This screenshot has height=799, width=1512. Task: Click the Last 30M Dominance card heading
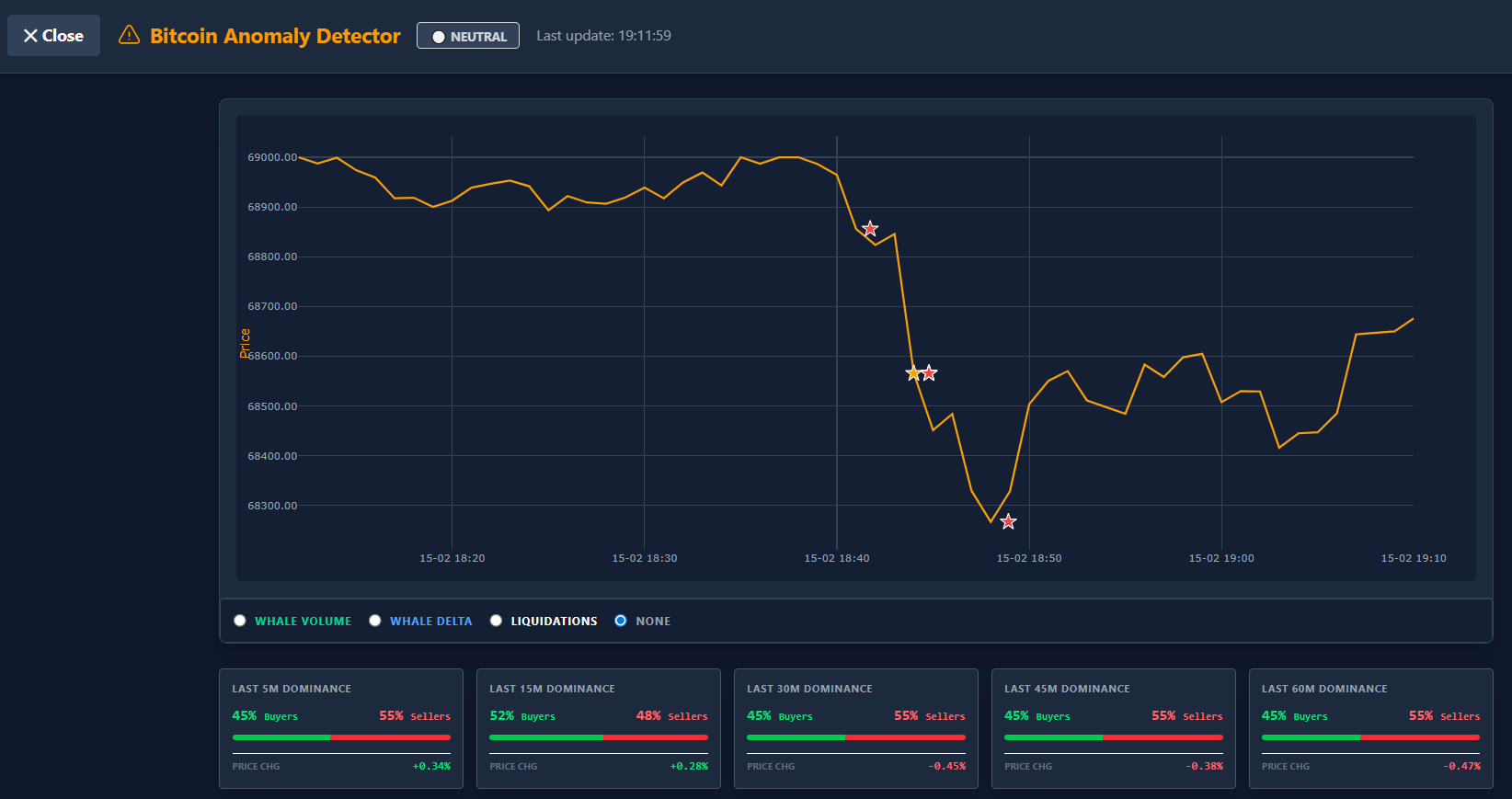click(809, 689)
